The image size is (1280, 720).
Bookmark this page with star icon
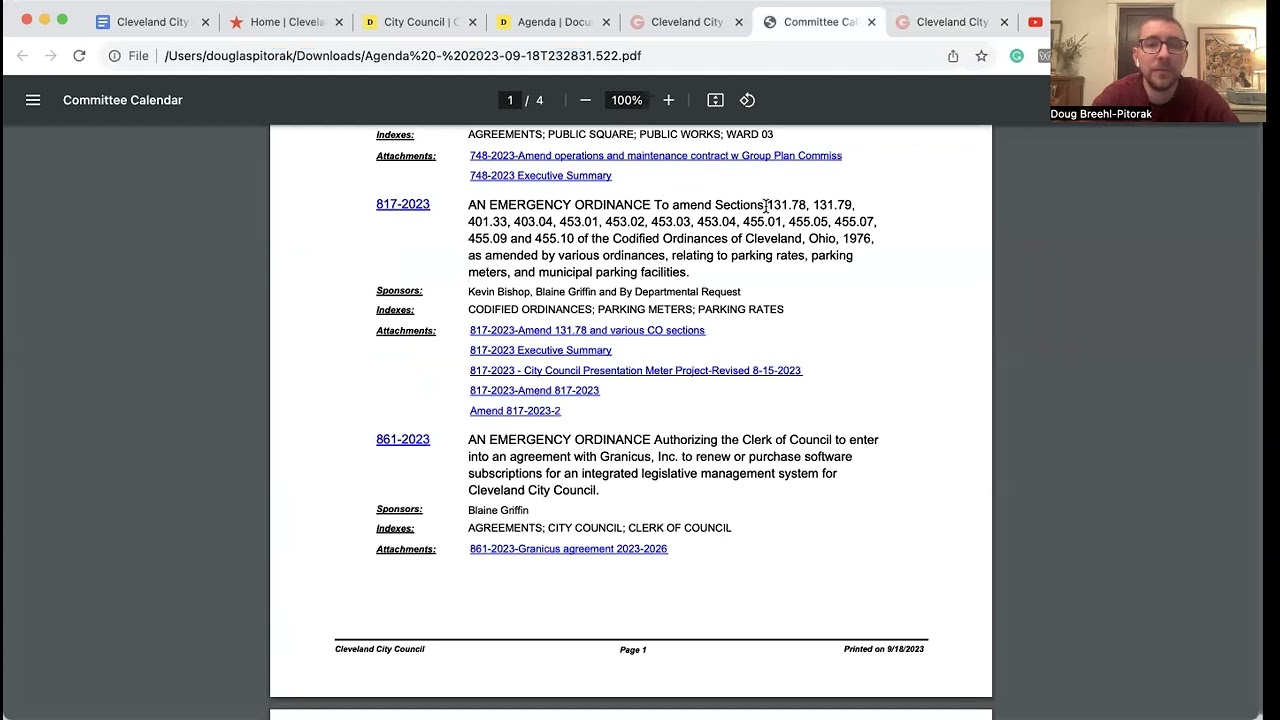pyautogui.click(x=981, y=56)
